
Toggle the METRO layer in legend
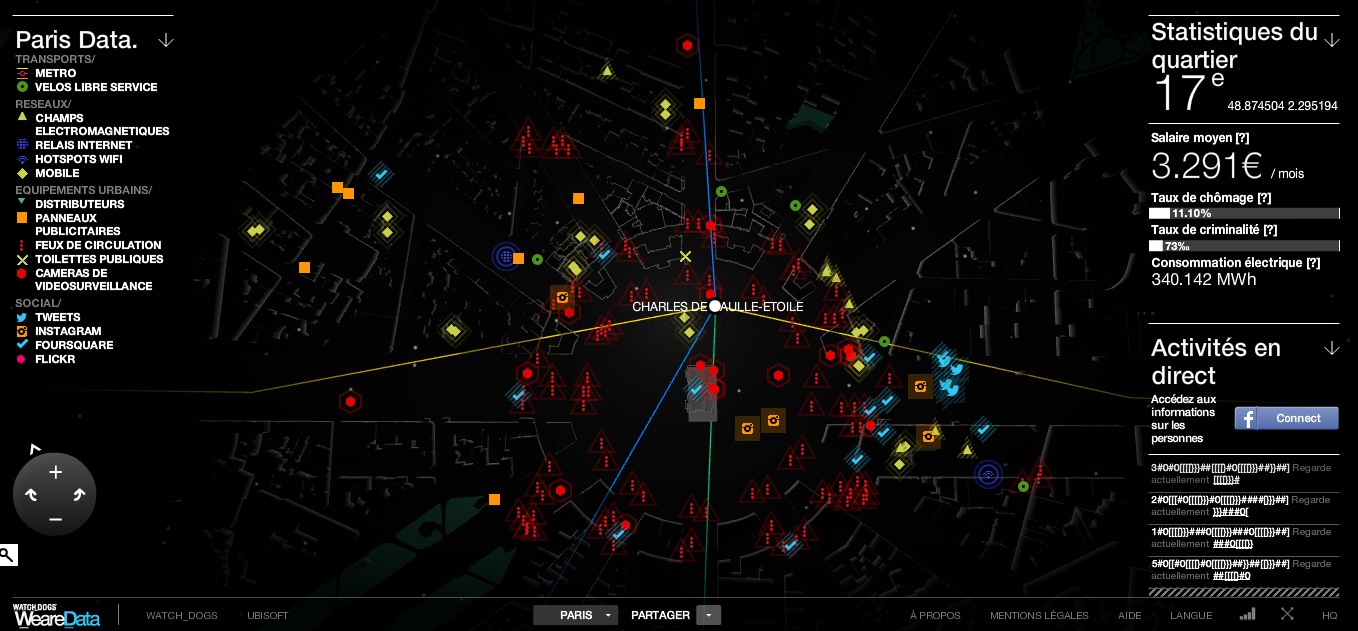(x=54, y=73)
